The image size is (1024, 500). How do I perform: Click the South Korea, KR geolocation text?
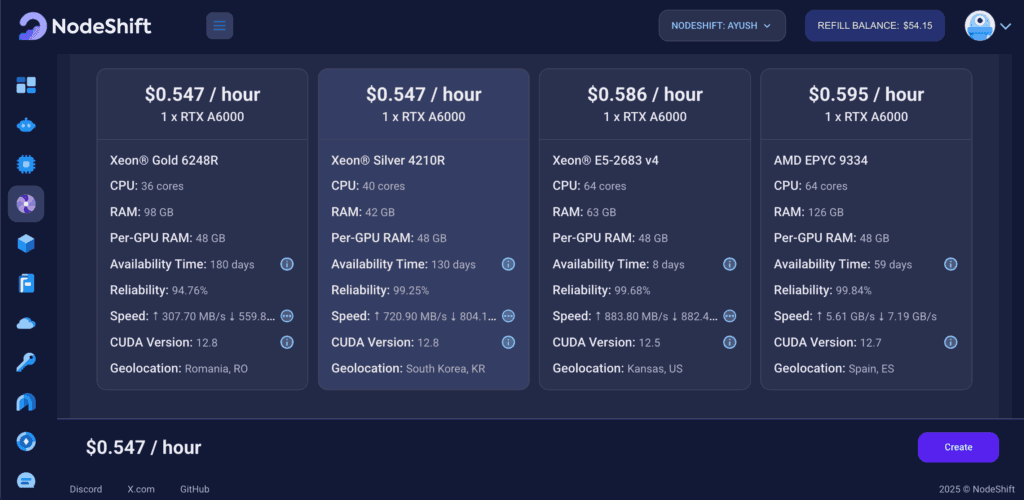coord(445,369)
